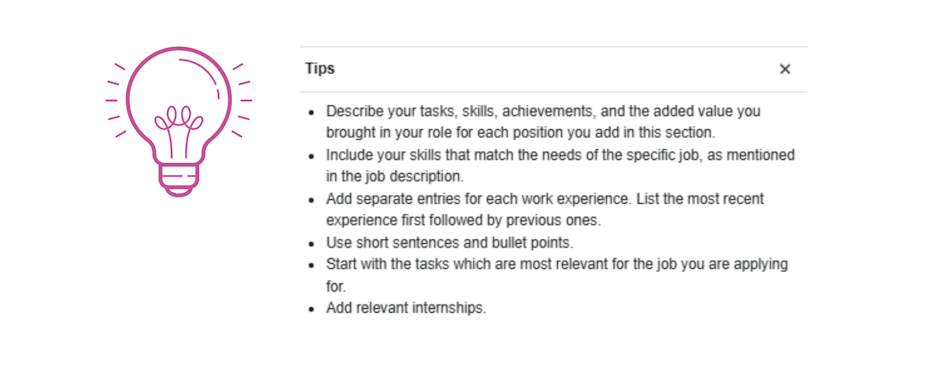The height and width of the screenshot is (389, 945).
Task: Select the "Use short sentences and bullet points" tip
Action: click(x=450, y=243)
